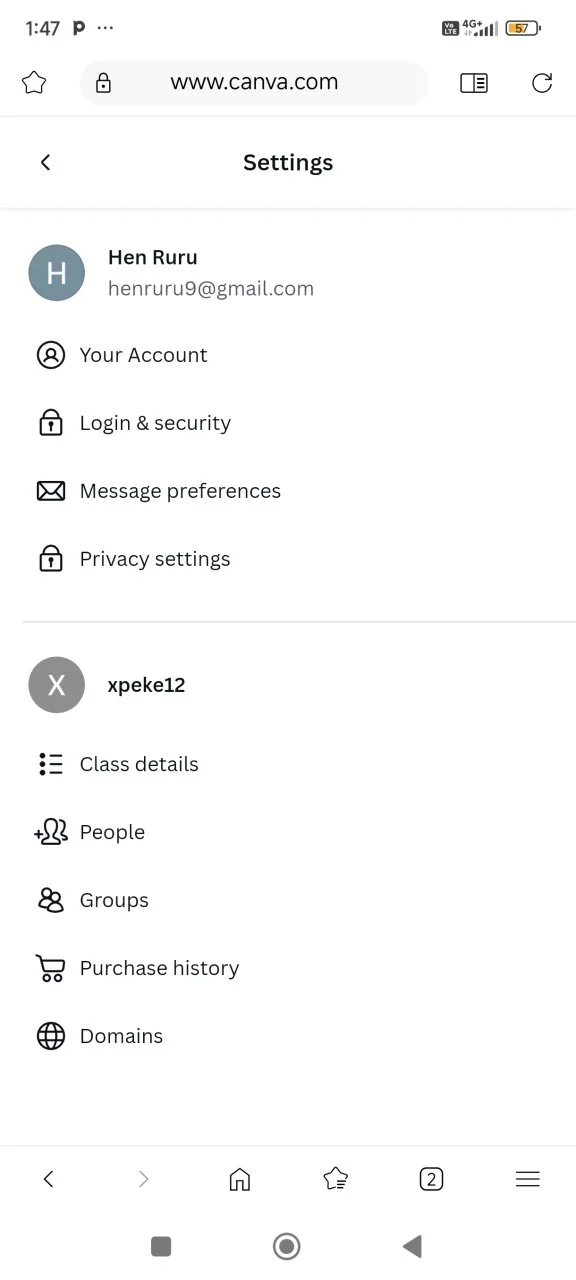Open the browser hamburger menu

pos(528,1179)
